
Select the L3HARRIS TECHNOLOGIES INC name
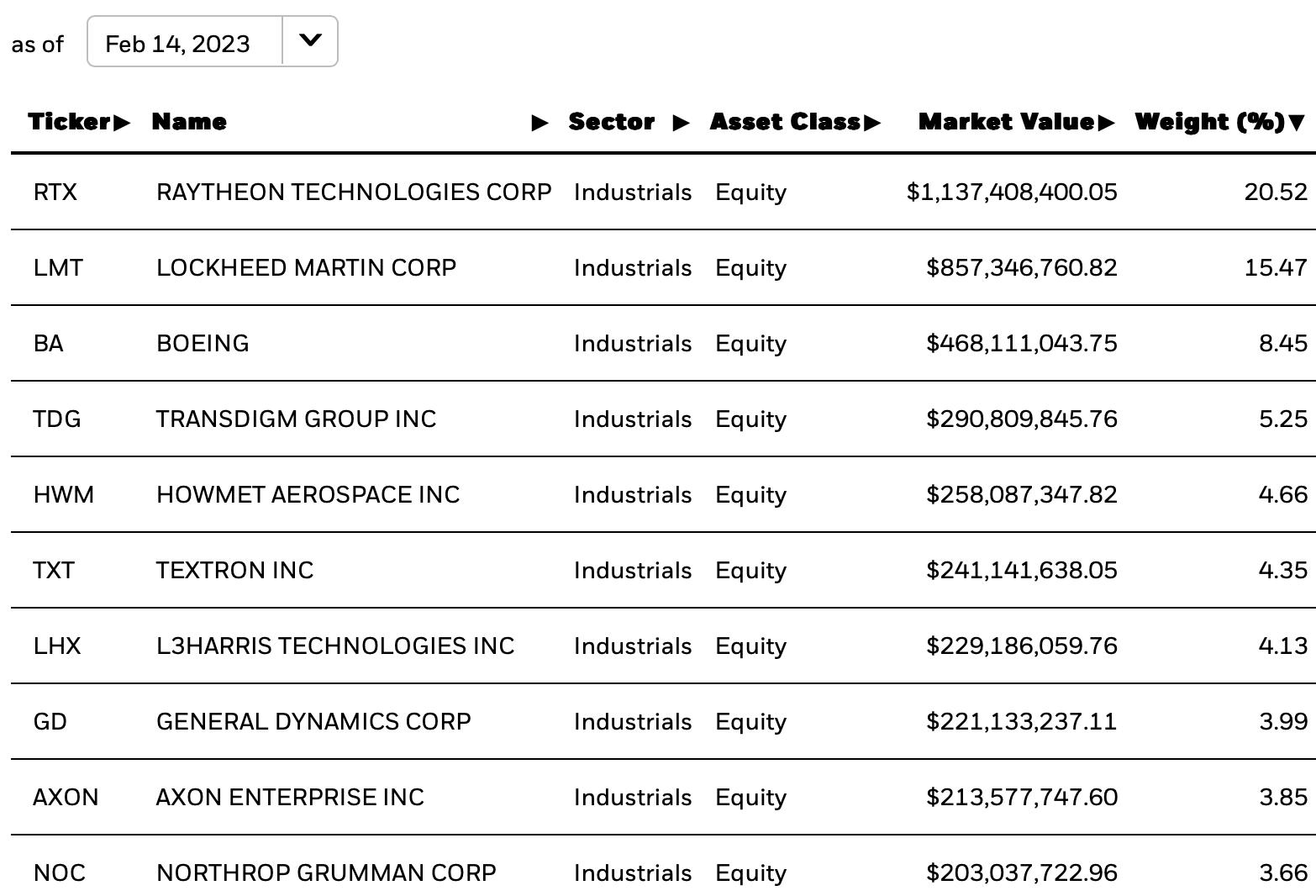pyautogui.click(x=334, y=646)
